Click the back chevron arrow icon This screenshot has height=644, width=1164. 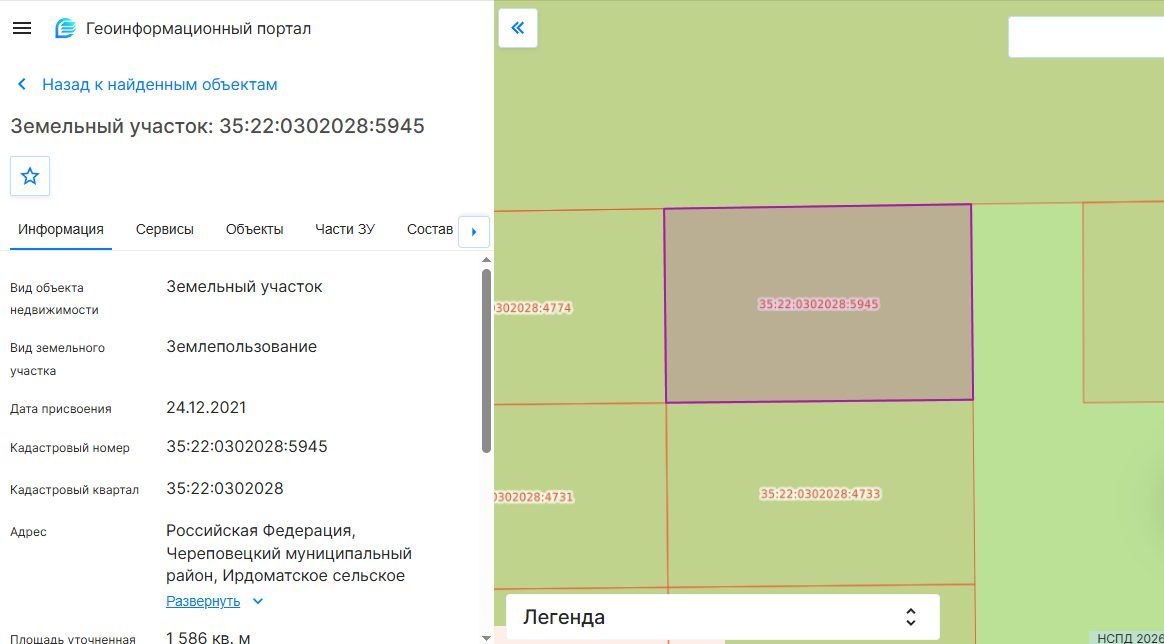click(x=22, y=85)
